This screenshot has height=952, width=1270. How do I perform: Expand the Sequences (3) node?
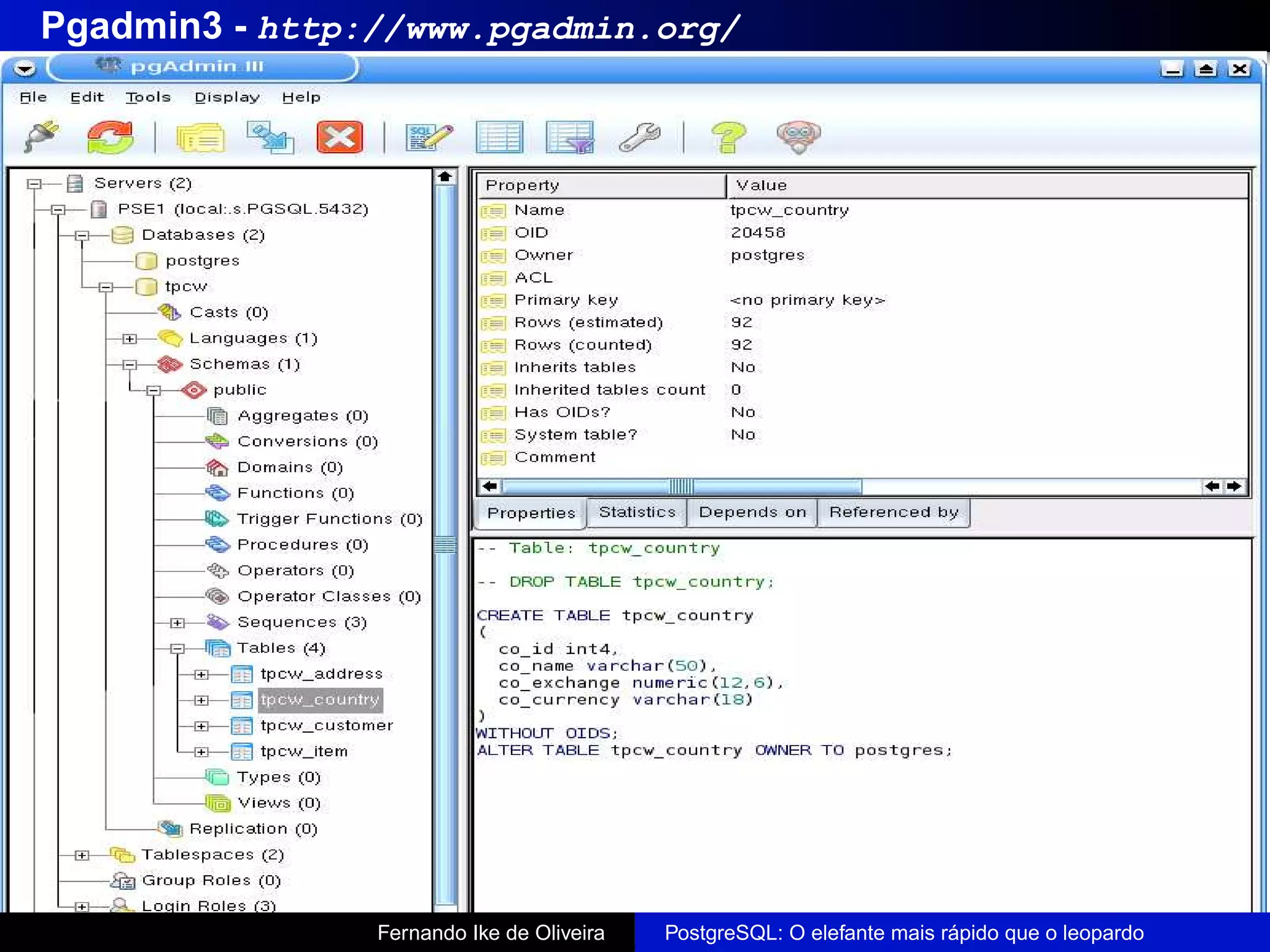(177, 623)
